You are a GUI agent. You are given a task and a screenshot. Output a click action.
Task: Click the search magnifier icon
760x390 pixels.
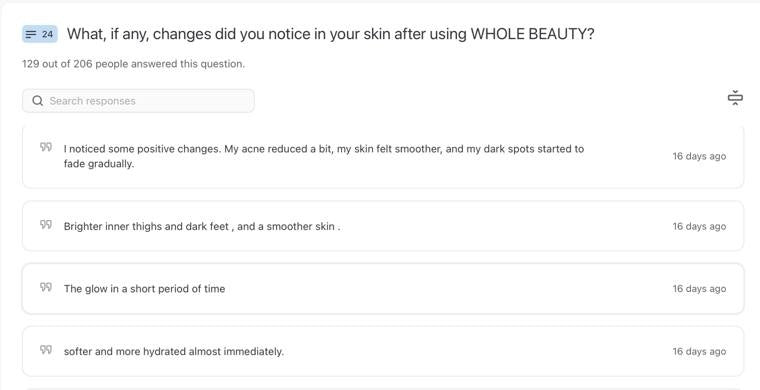click(37, 101)
